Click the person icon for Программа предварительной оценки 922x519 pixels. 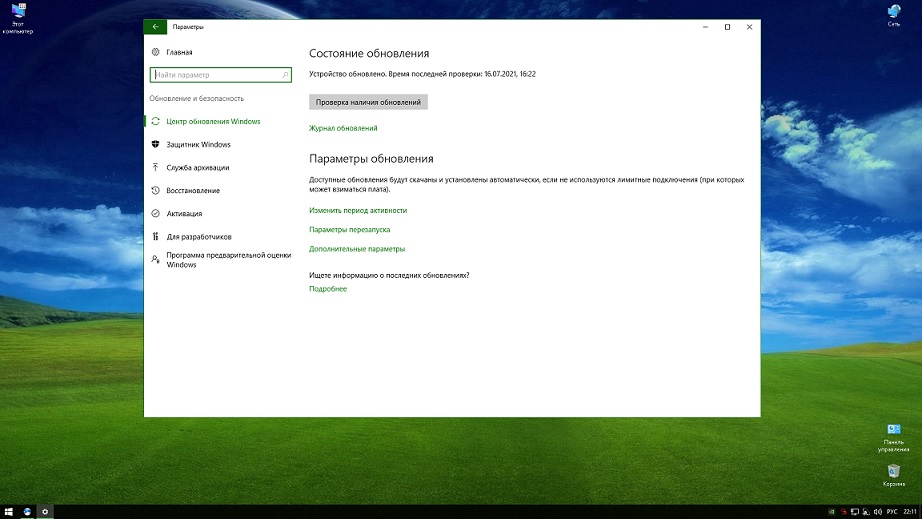pyautogui.click(x=155, y=259)
